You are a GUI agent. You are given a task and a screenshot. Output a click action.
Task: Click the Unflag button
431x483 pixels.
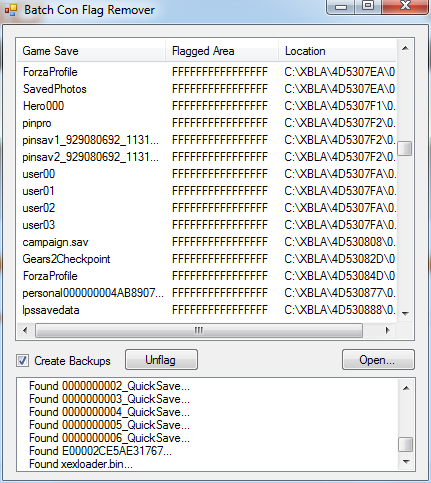pyautogui.click(x=161, y=360)
